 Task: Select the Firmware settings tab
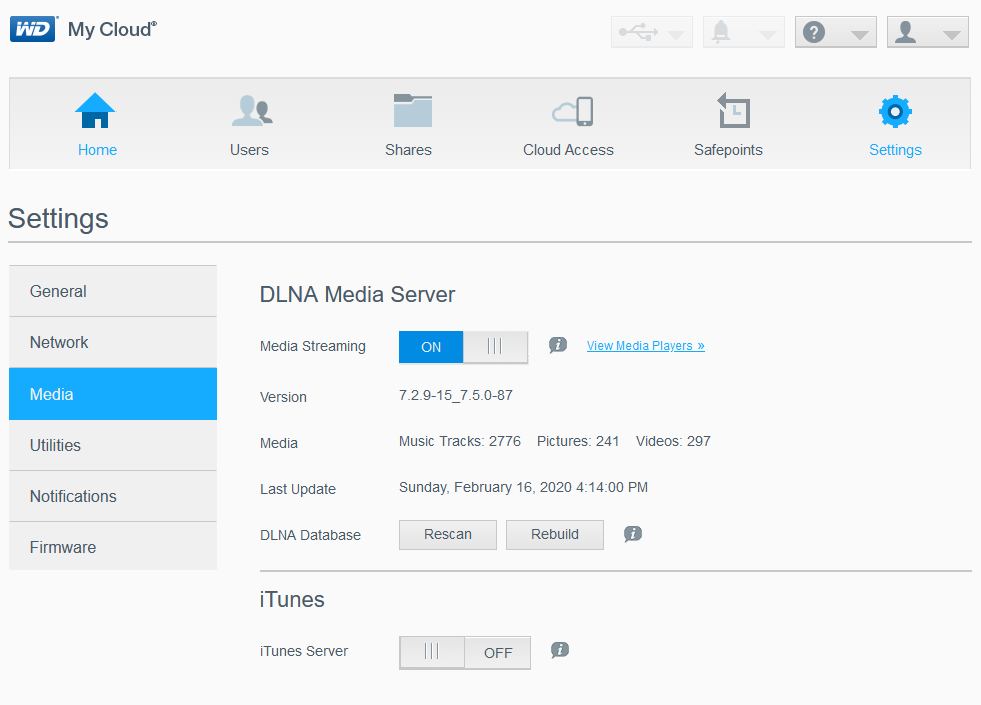113,547
